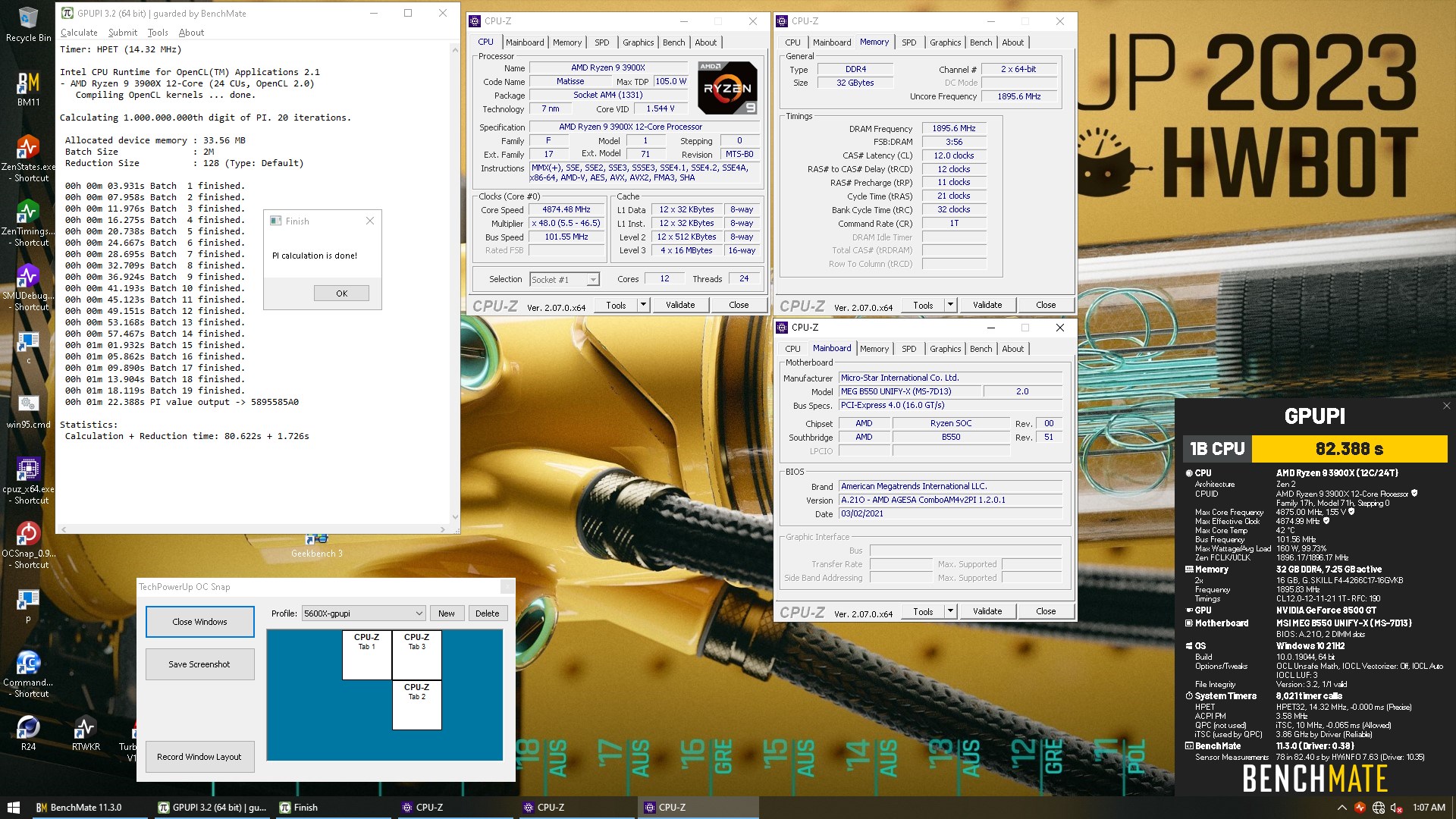Expand Tools arrow in CPU tab window
1456x819 pixels.
pyautogui.click(x=643, y=305)
